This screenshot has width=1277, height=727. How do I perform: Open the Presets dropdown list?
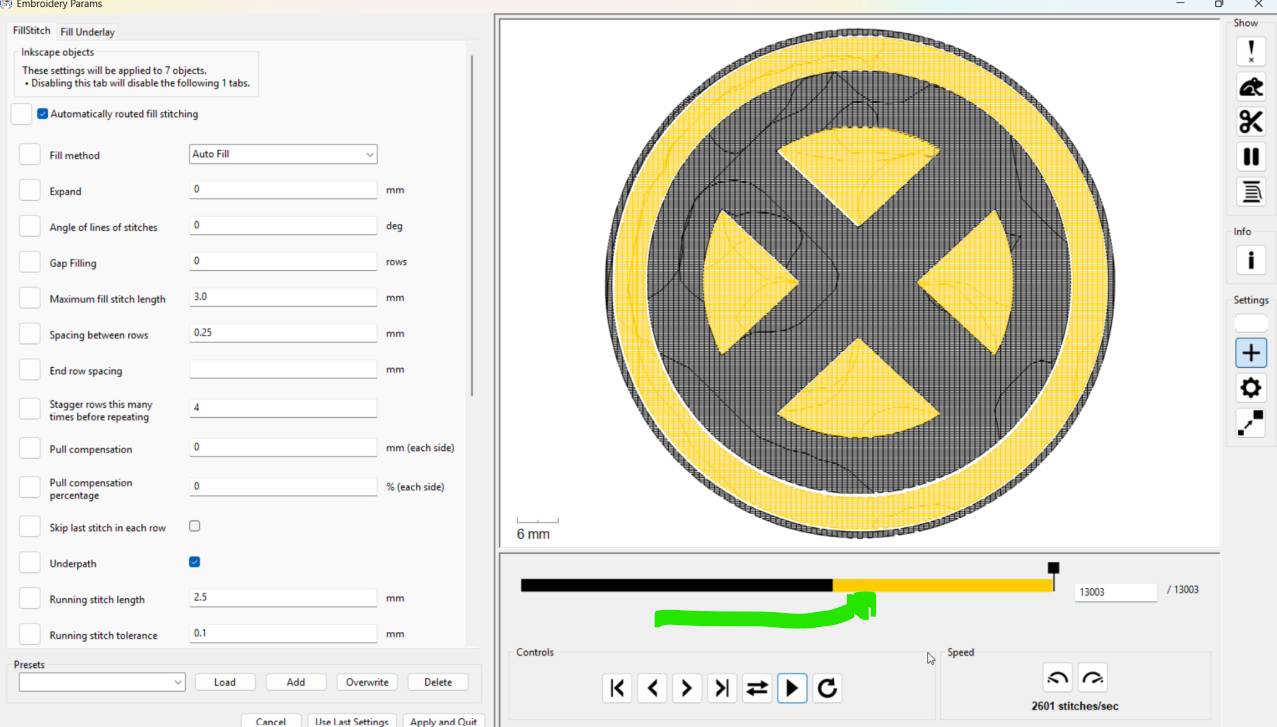pos(102,682)
